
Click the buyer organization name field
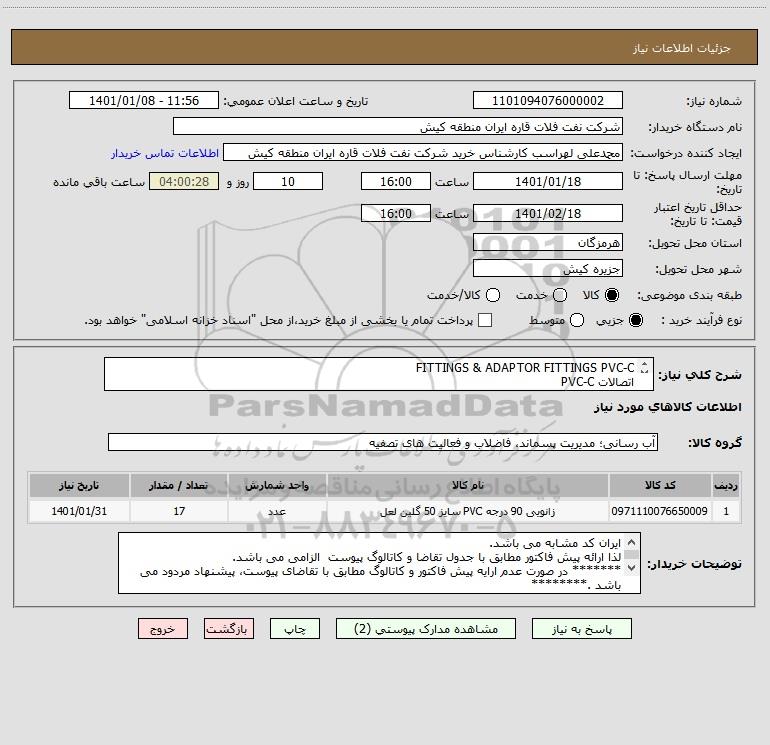(x=398, y=127)
